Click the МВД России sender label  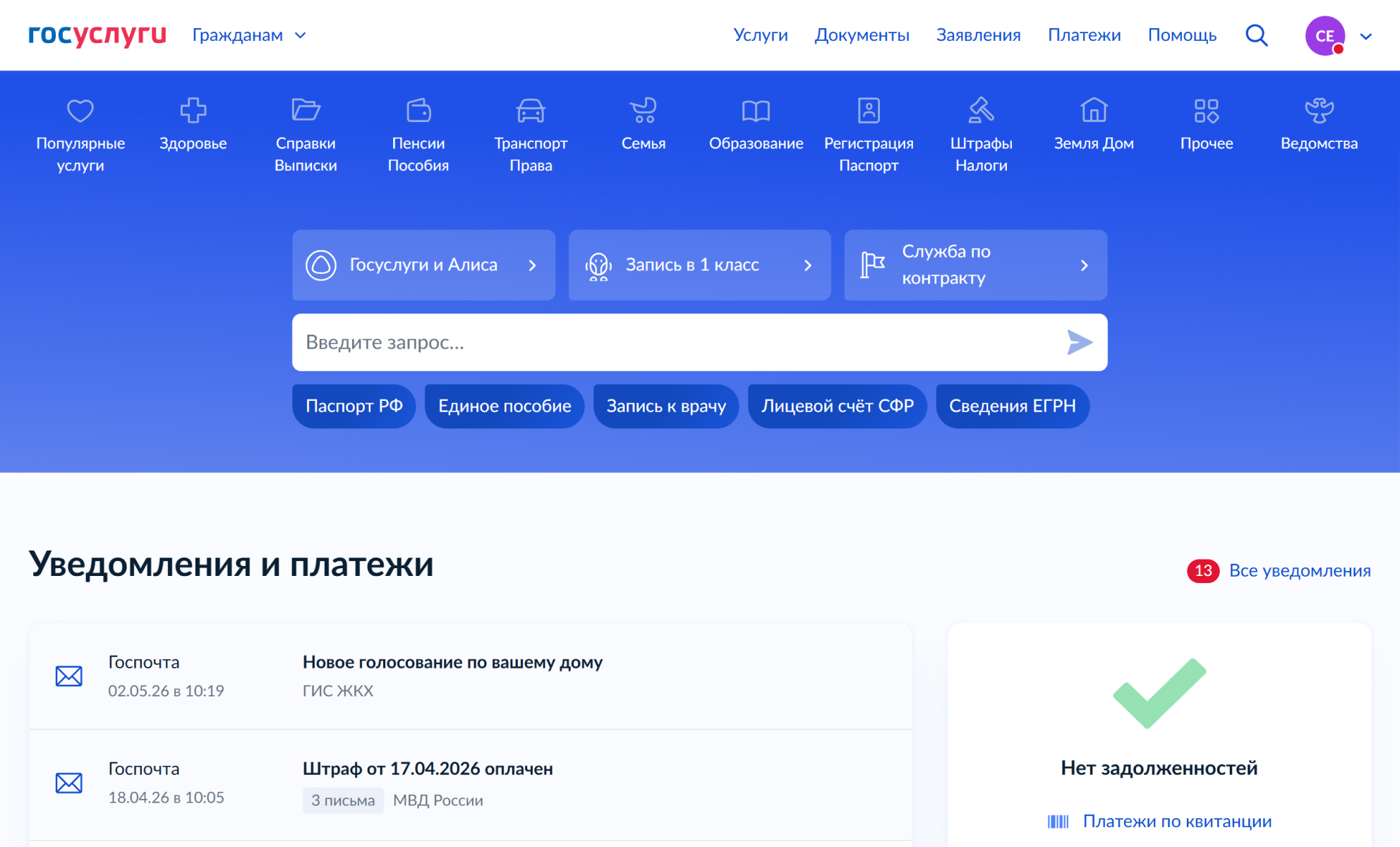point(437,800)
